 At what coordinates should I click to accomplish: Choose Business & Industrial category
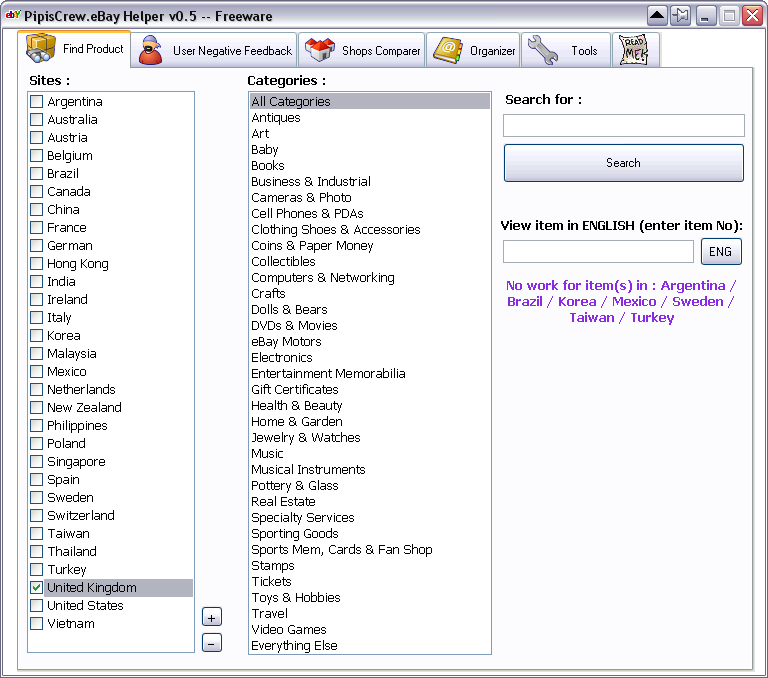tap(370, 181)
